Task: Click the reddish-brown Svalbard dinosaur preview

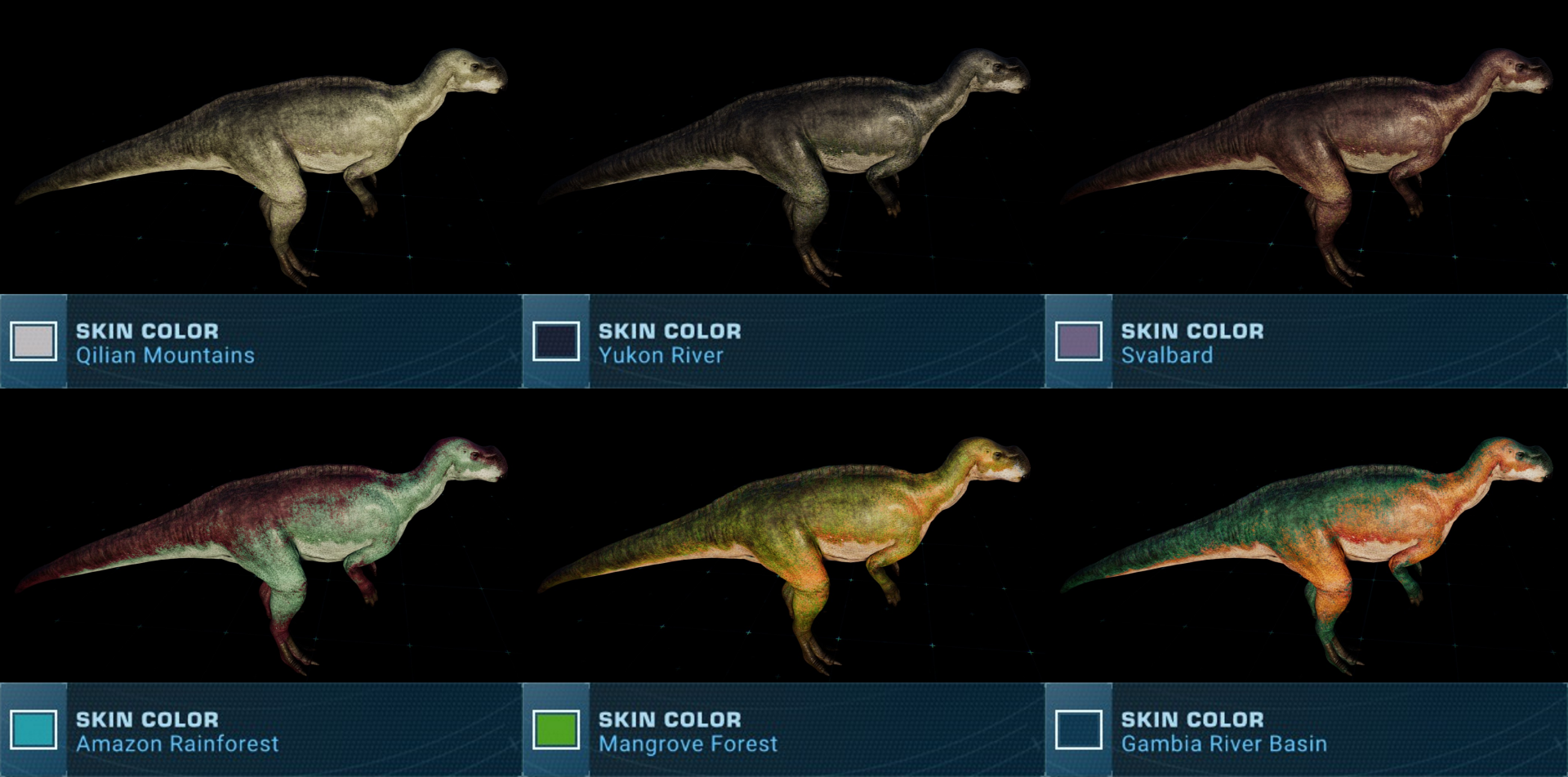Action: [1307, 163]
